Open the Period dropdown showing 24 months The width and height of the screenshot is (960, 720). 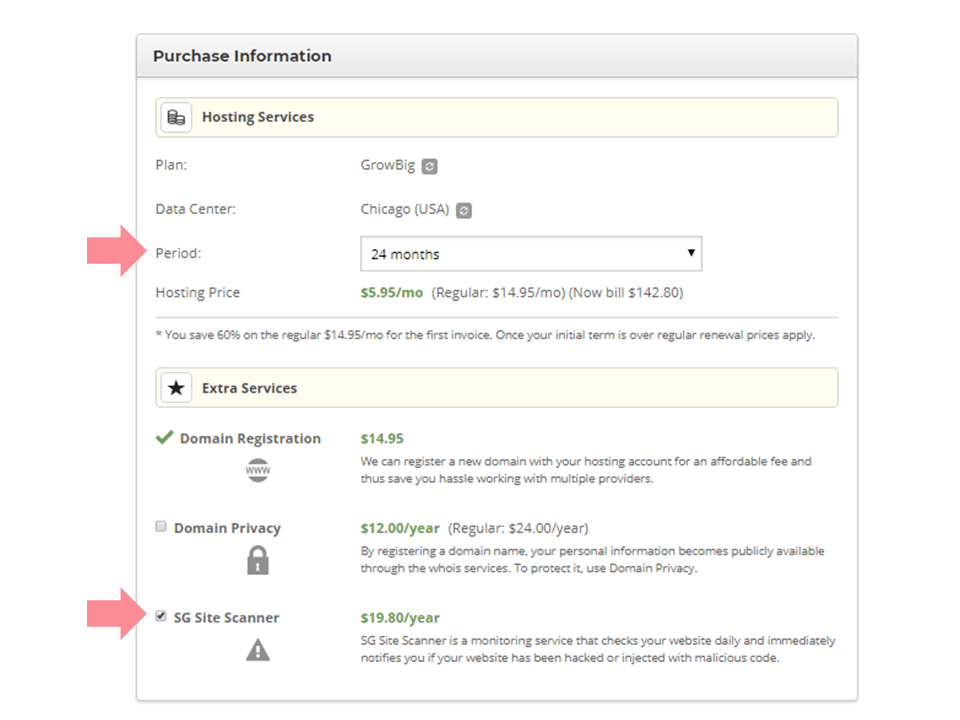click(531, 254)
